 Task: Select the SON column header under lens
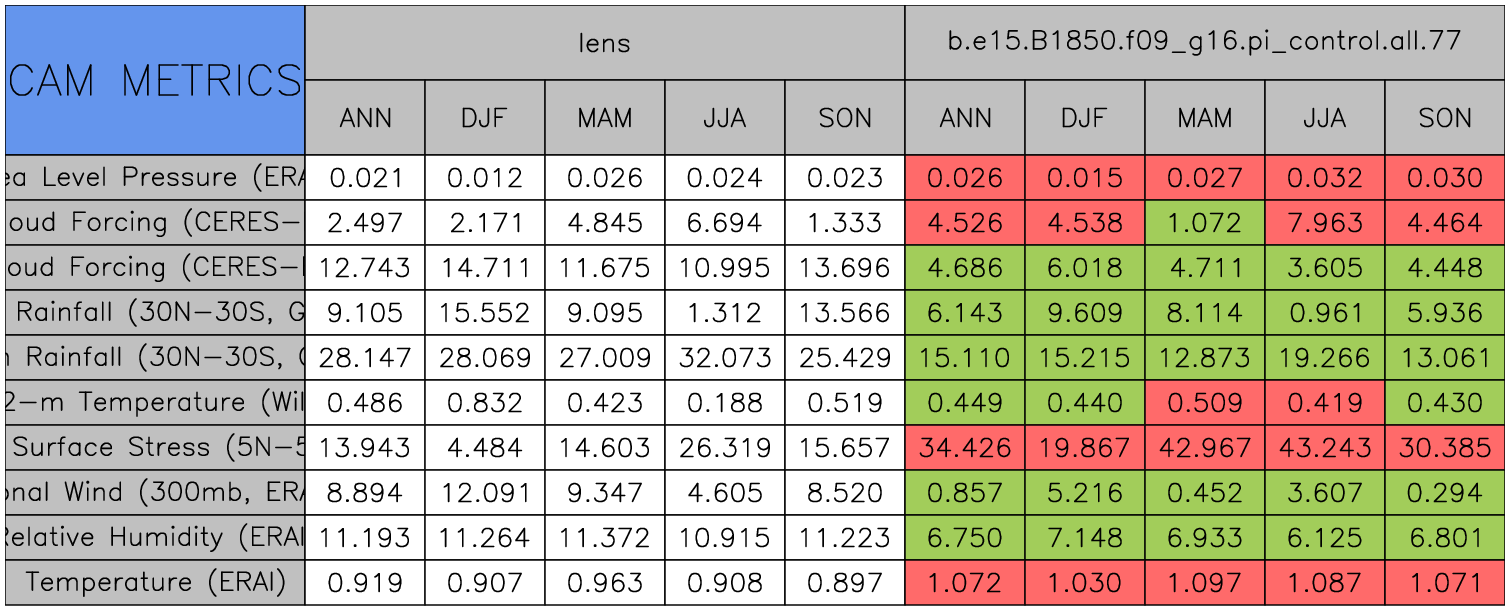tap(844, 118)
